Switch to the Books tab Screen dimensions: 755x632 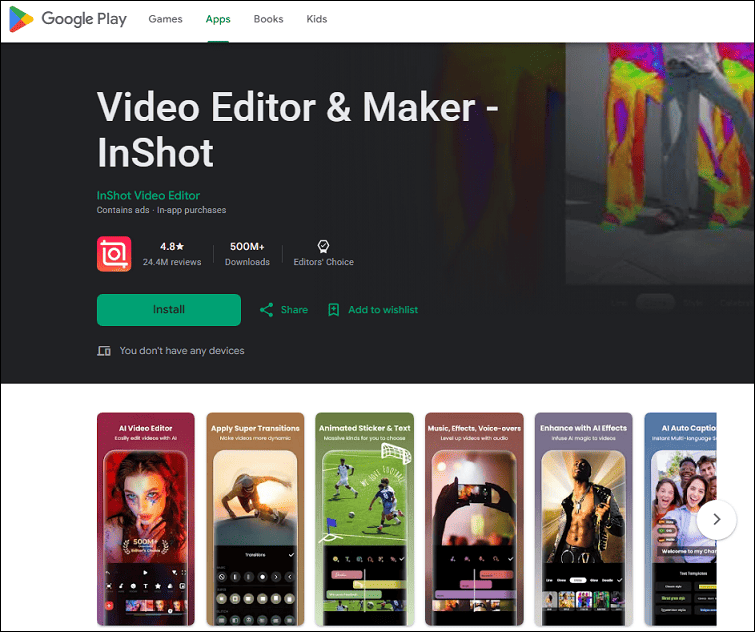[x=268, y=19]
